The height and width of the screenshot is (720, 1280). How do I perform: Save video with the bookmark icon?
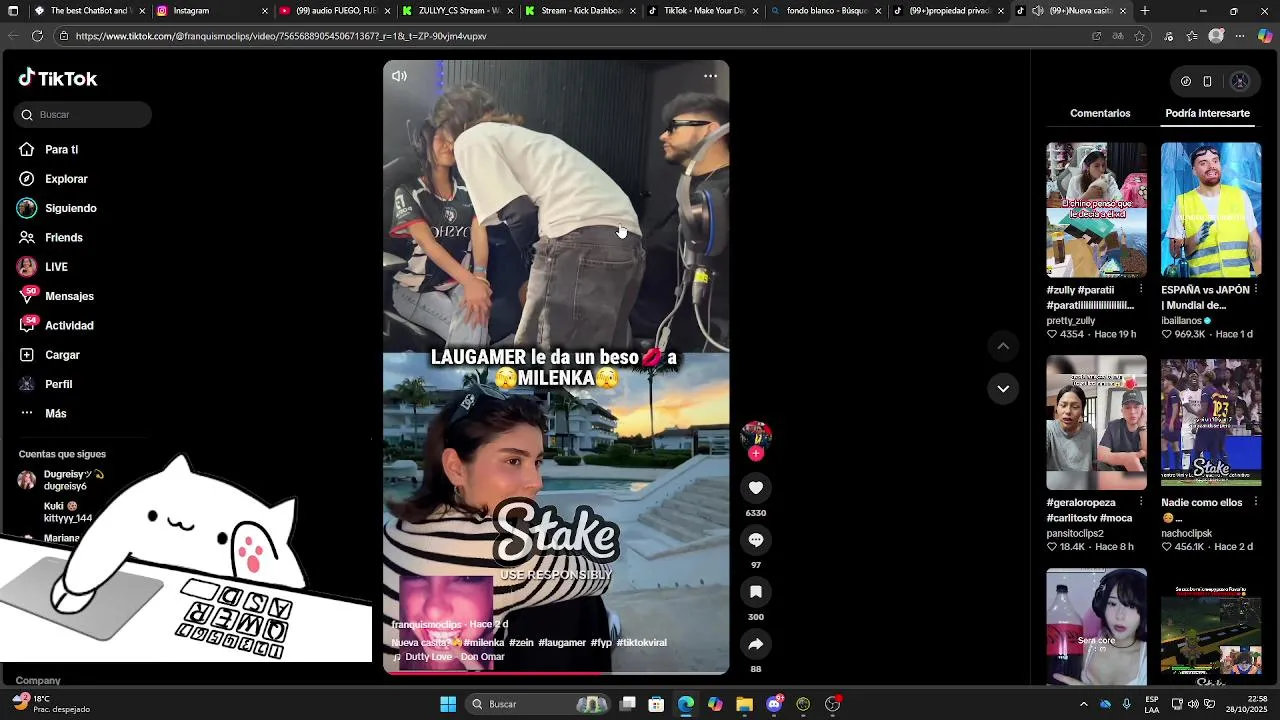(x=756, y=592)
